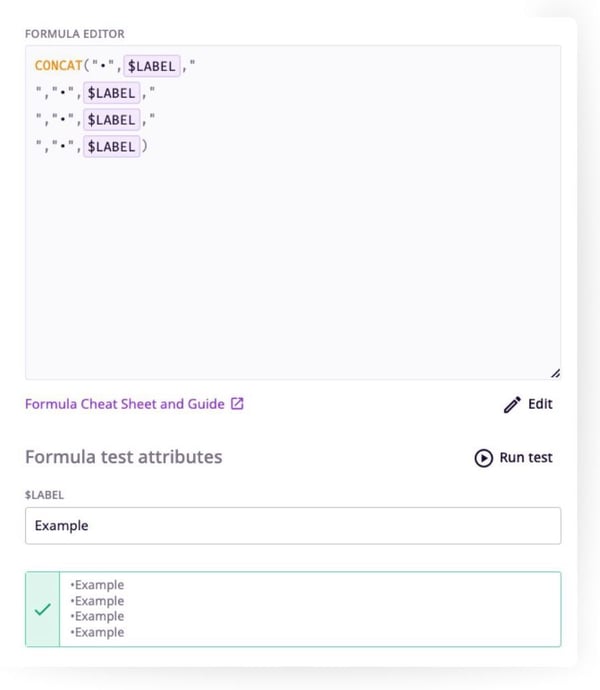The image size is (600, 690).
Task: Click the empty area of the formula editor
Action: (292, 270)
